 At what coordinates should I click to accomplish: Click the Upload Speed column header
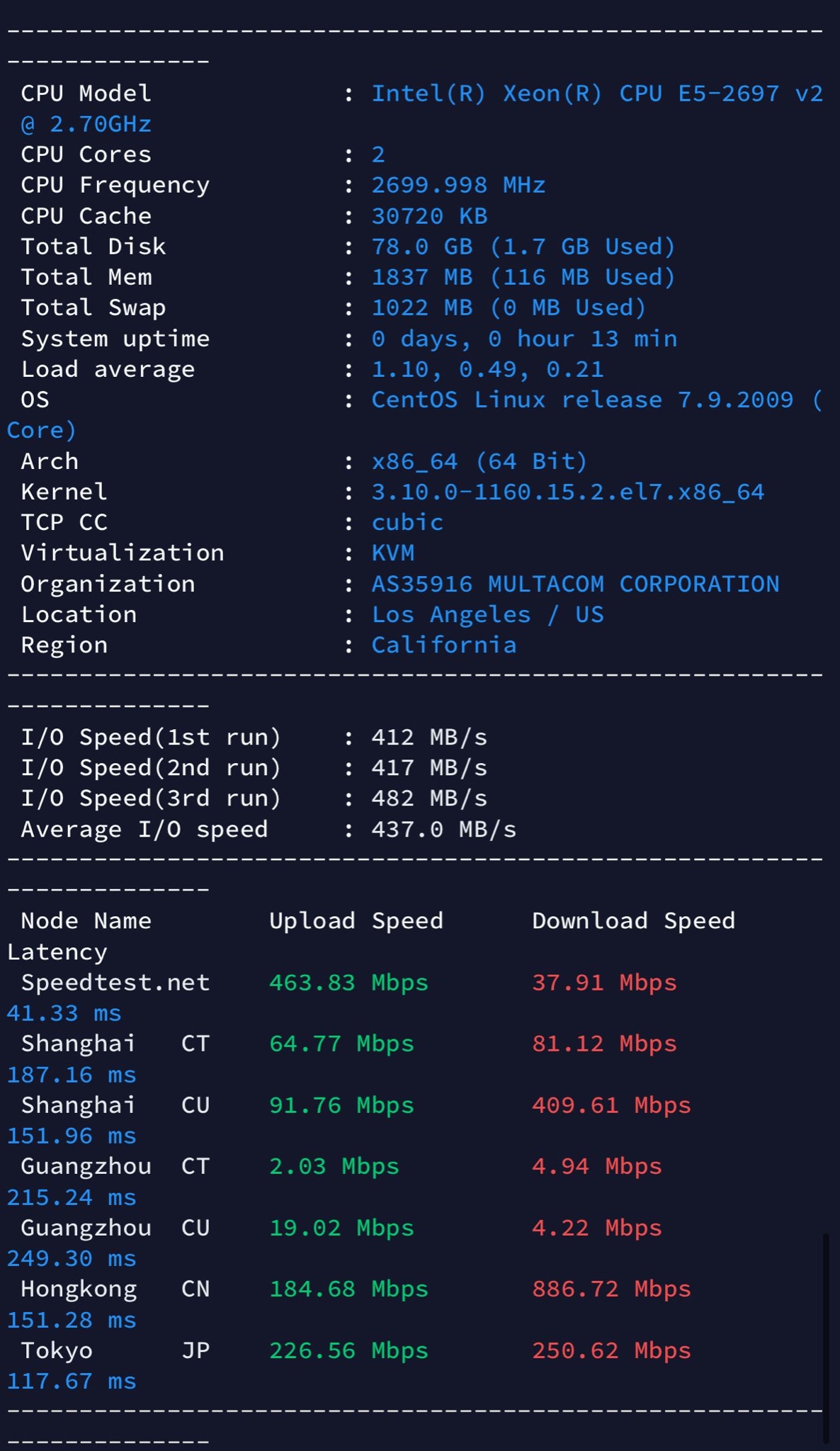356,920
